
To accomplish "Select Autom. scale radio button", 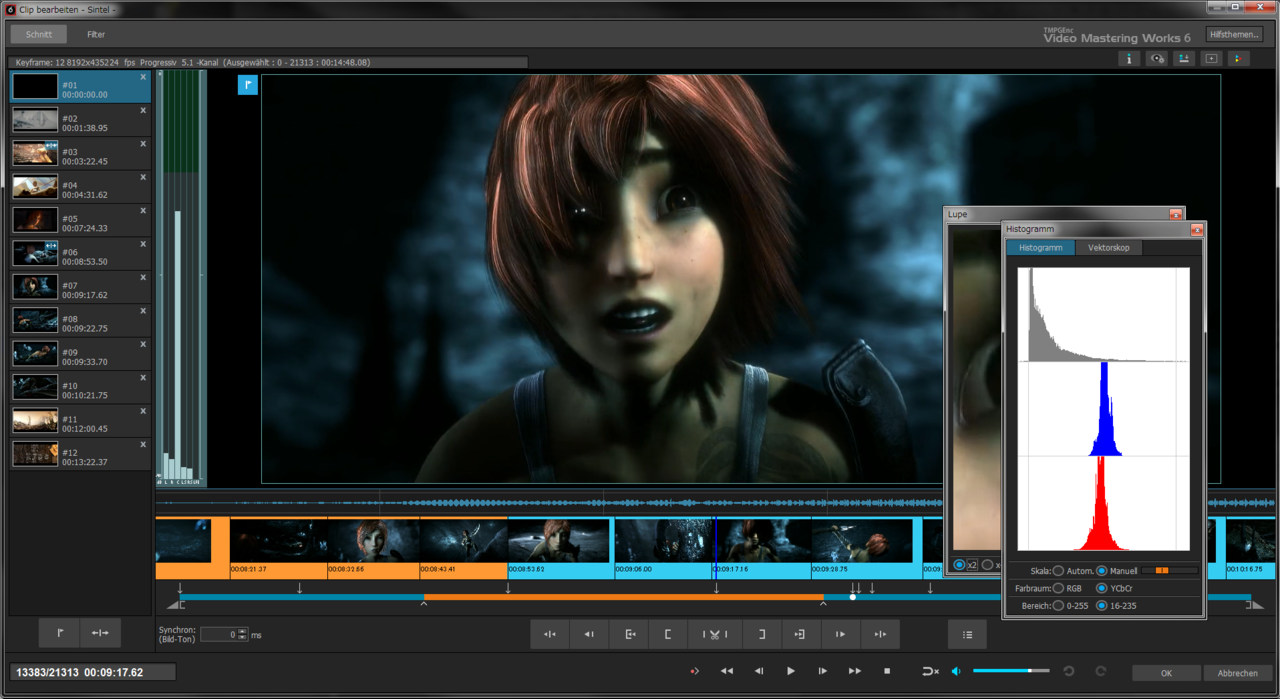I will (x=1058, y=571).
